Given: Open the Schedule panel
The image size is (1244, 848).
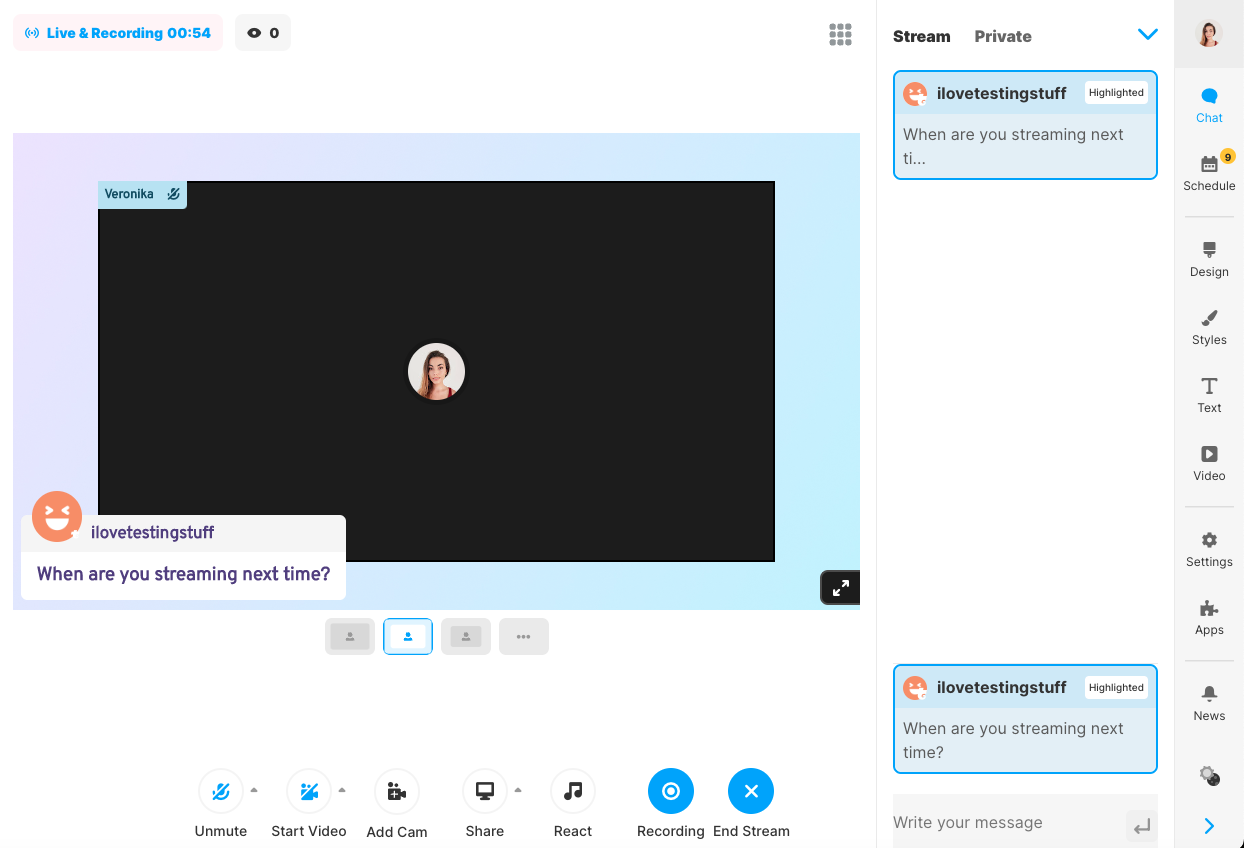Looking at the screenshot, I should point(1209,172).
